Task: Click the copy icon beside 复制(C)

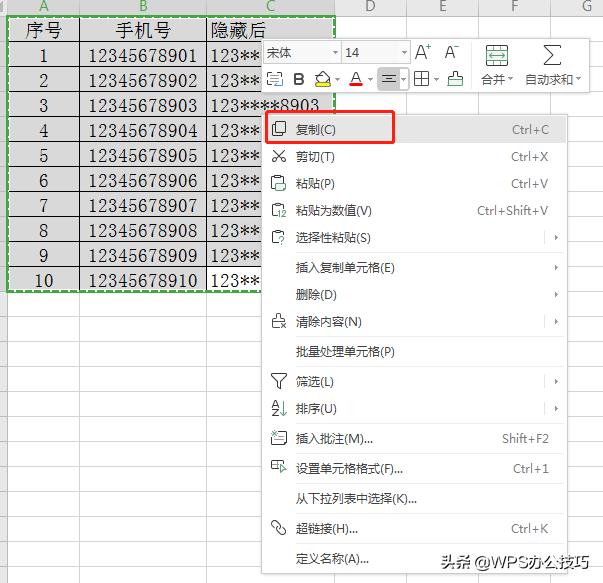Action: pyautogui.click(x=279, y=129)
